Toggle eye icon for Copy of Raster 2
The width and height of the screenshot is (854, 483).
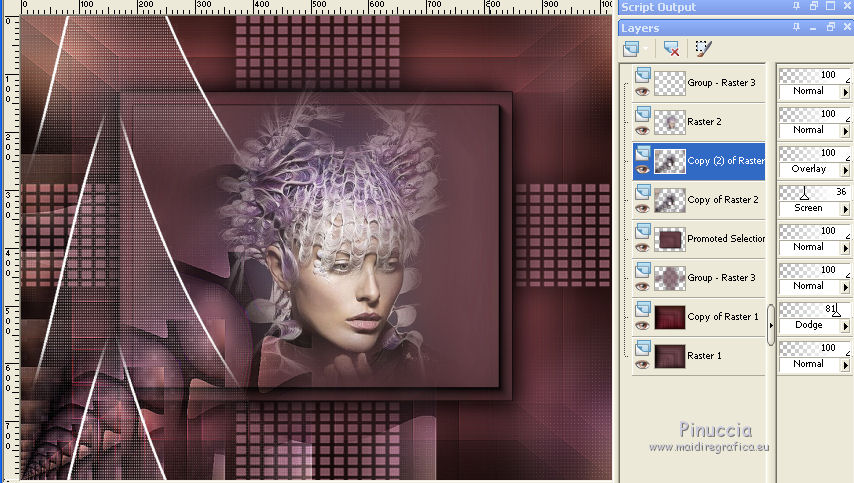tap(643, 209)
